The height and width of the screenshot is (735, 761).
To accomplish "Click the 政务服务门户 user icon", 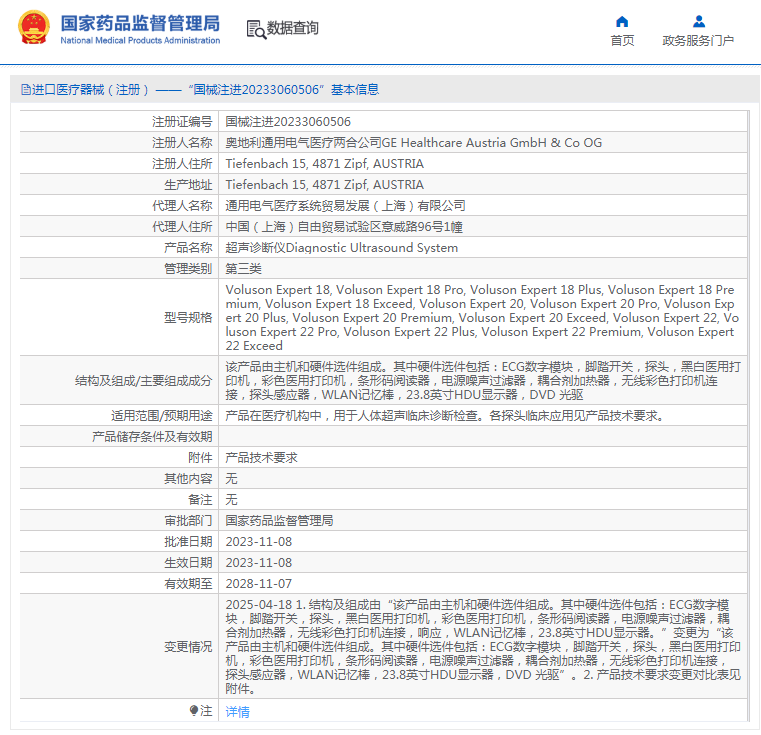I will pos(698,21).
